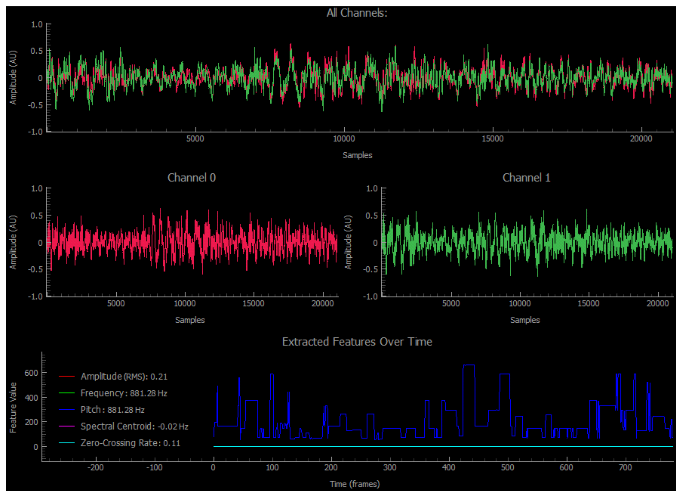Click the 'All Channels:' plot title
The height and width of the screenshot is (497, 682).
(x=357, y=13)
